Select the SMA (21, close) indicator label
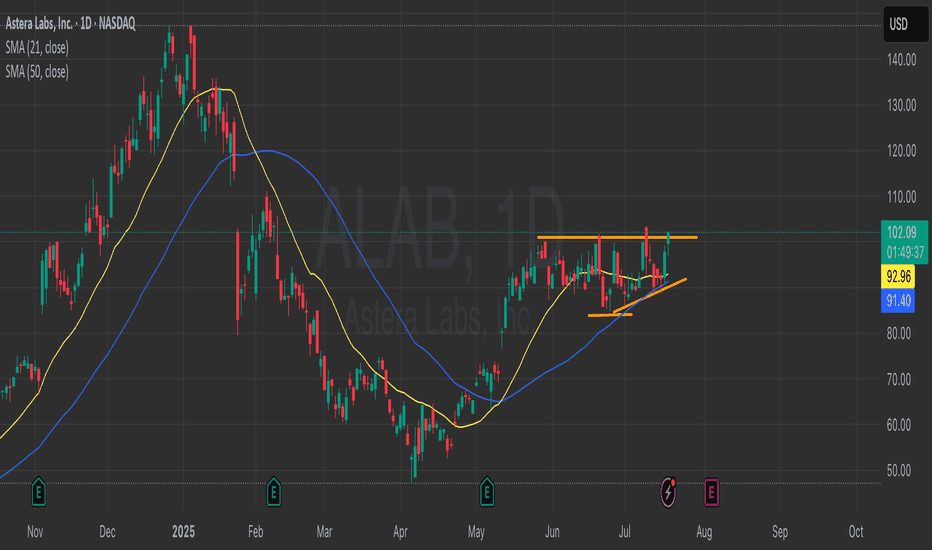This screenshot has width=932, height=550. (x=37, y=48)
